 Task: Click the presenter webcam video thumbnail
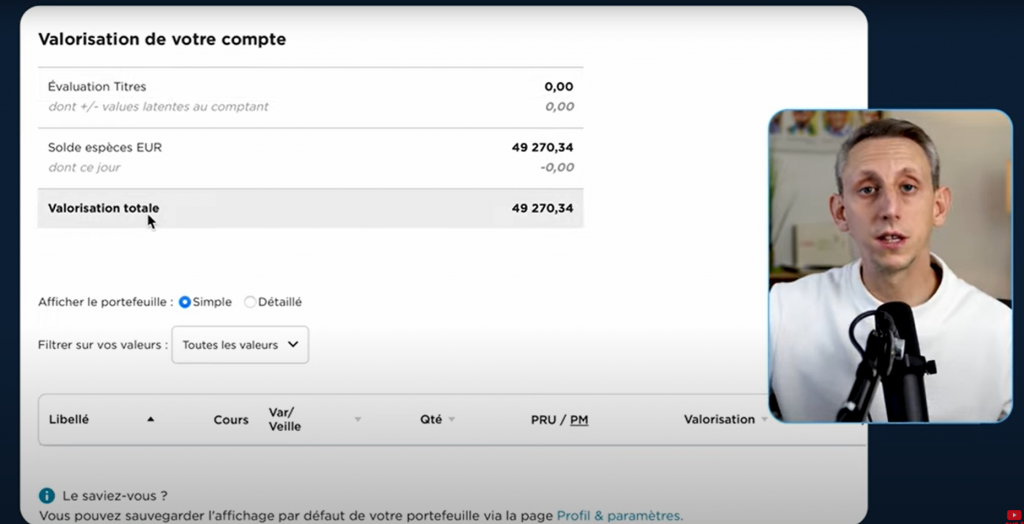pos(890,265)
